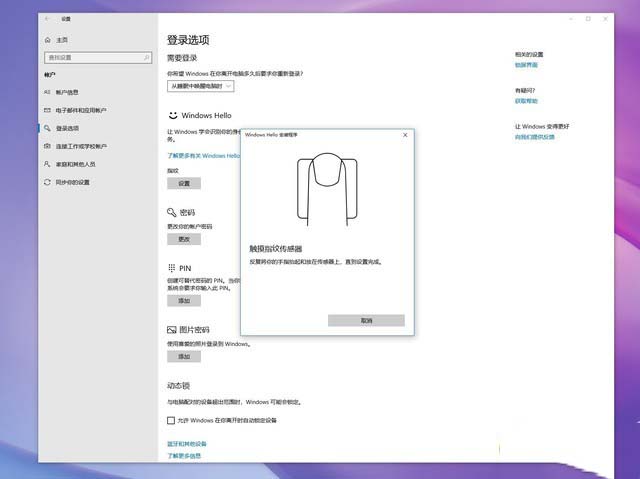Click the Windows Hello smiley face icon
This screenshot has width=640, height=479.
173,115
